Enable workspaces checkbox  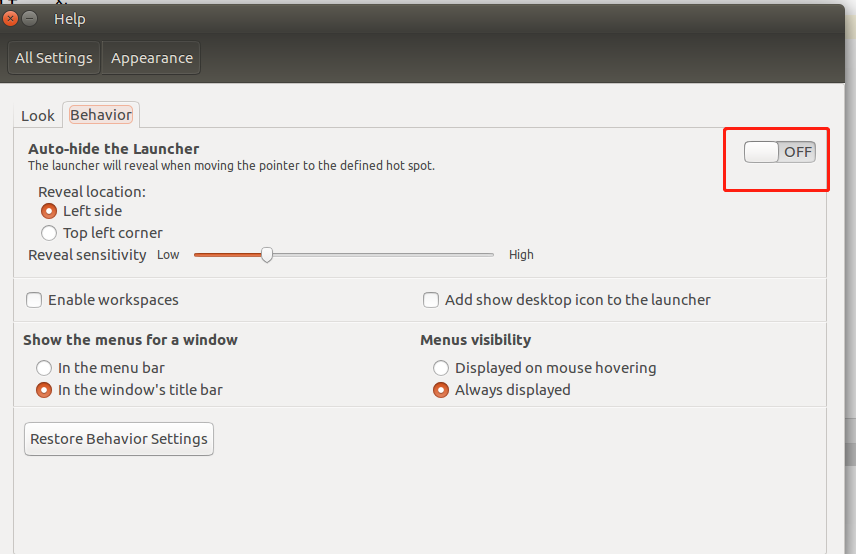point(35,300)
